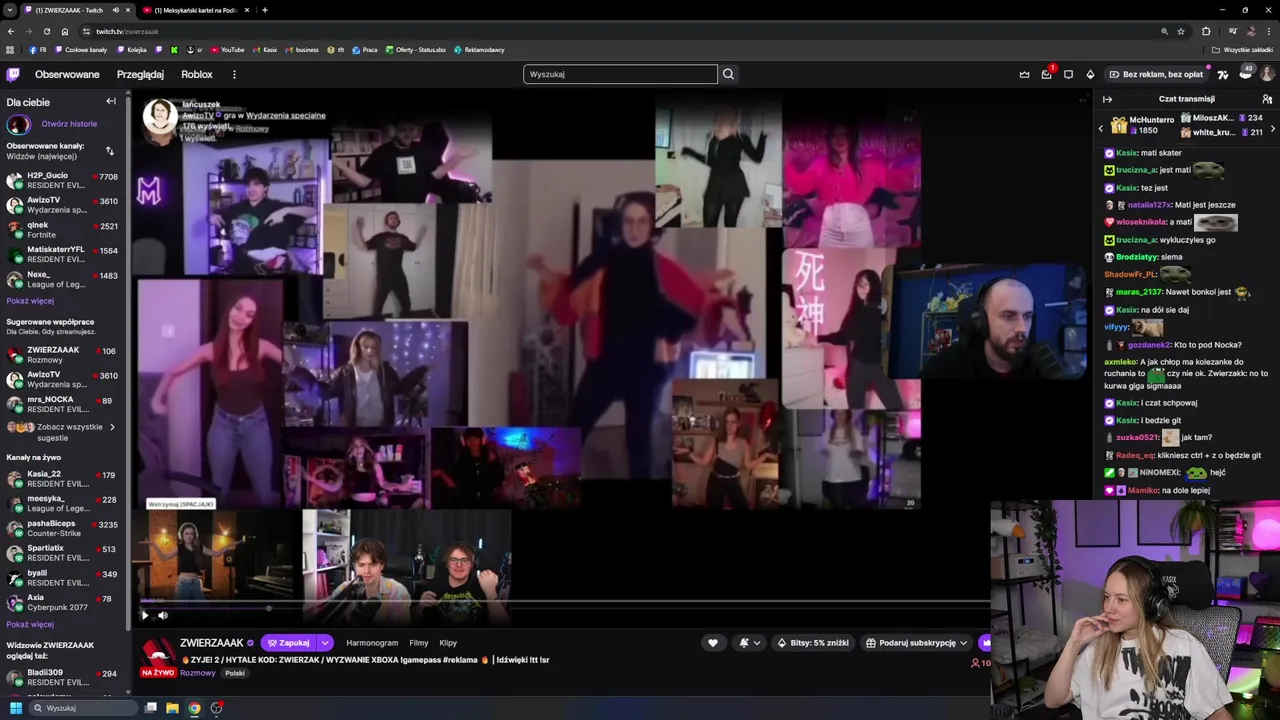Click Windows Start button

[x=16, y=708]
